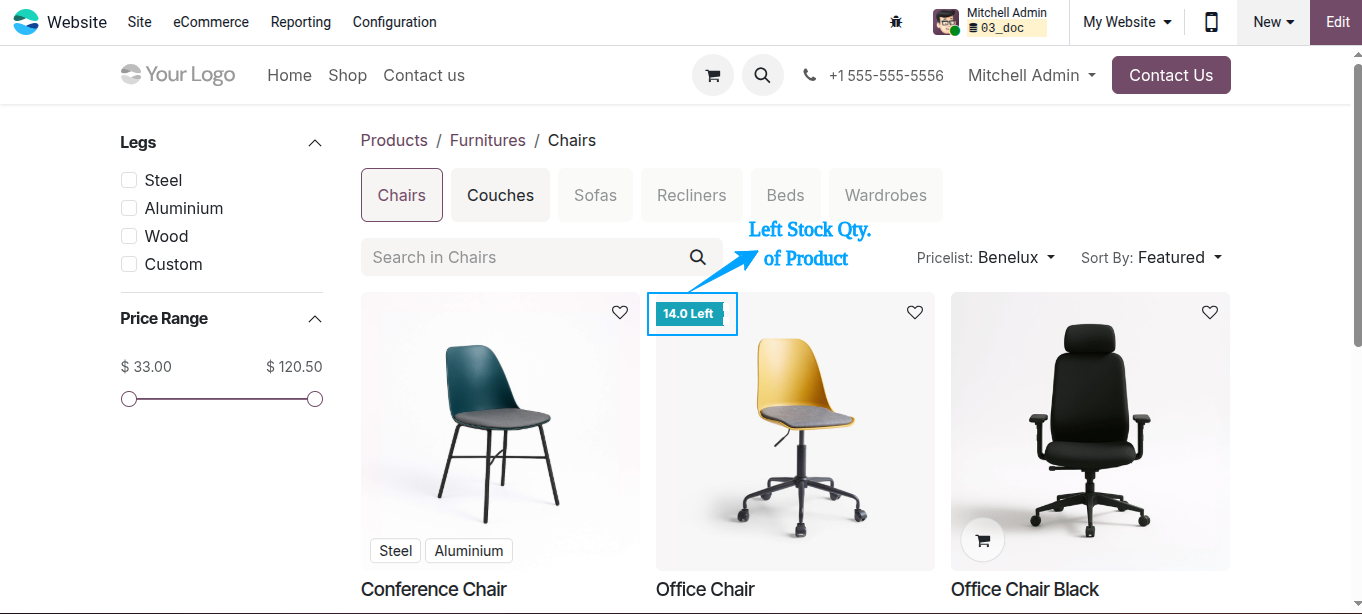This screenshot has height=614, width=1362.
Task: Collapse the Legs filter section
Action: coord(315,143)
